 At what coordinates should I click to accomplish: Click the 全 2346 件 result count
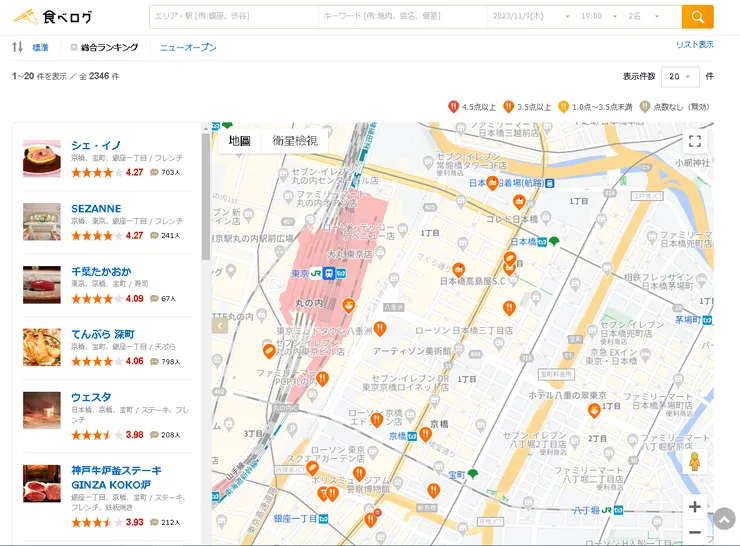(99, 76)
